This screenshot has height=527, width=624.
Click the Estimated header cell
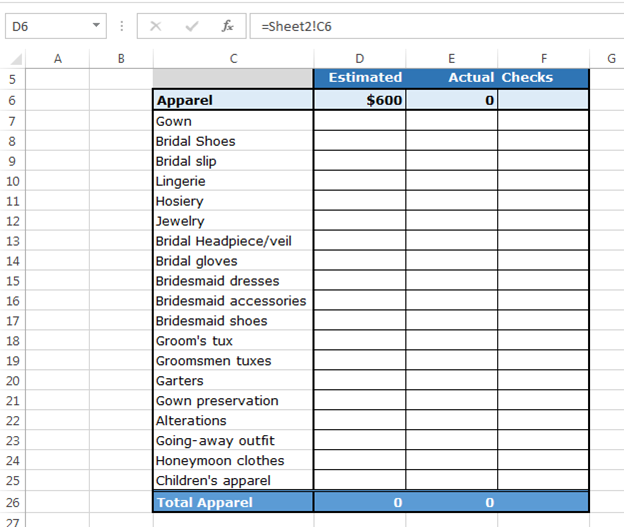pos(360,78)
